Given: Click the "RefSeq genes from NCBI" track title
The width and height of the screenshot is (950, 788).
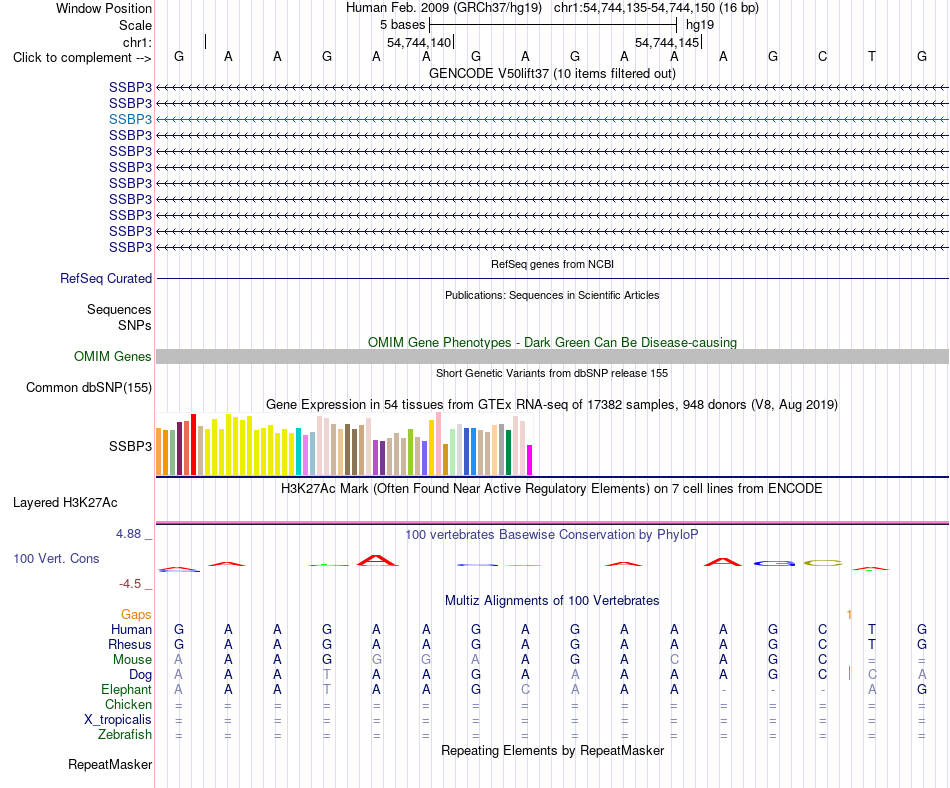Looking at the screenshot, I should click(x=552, y=264).
